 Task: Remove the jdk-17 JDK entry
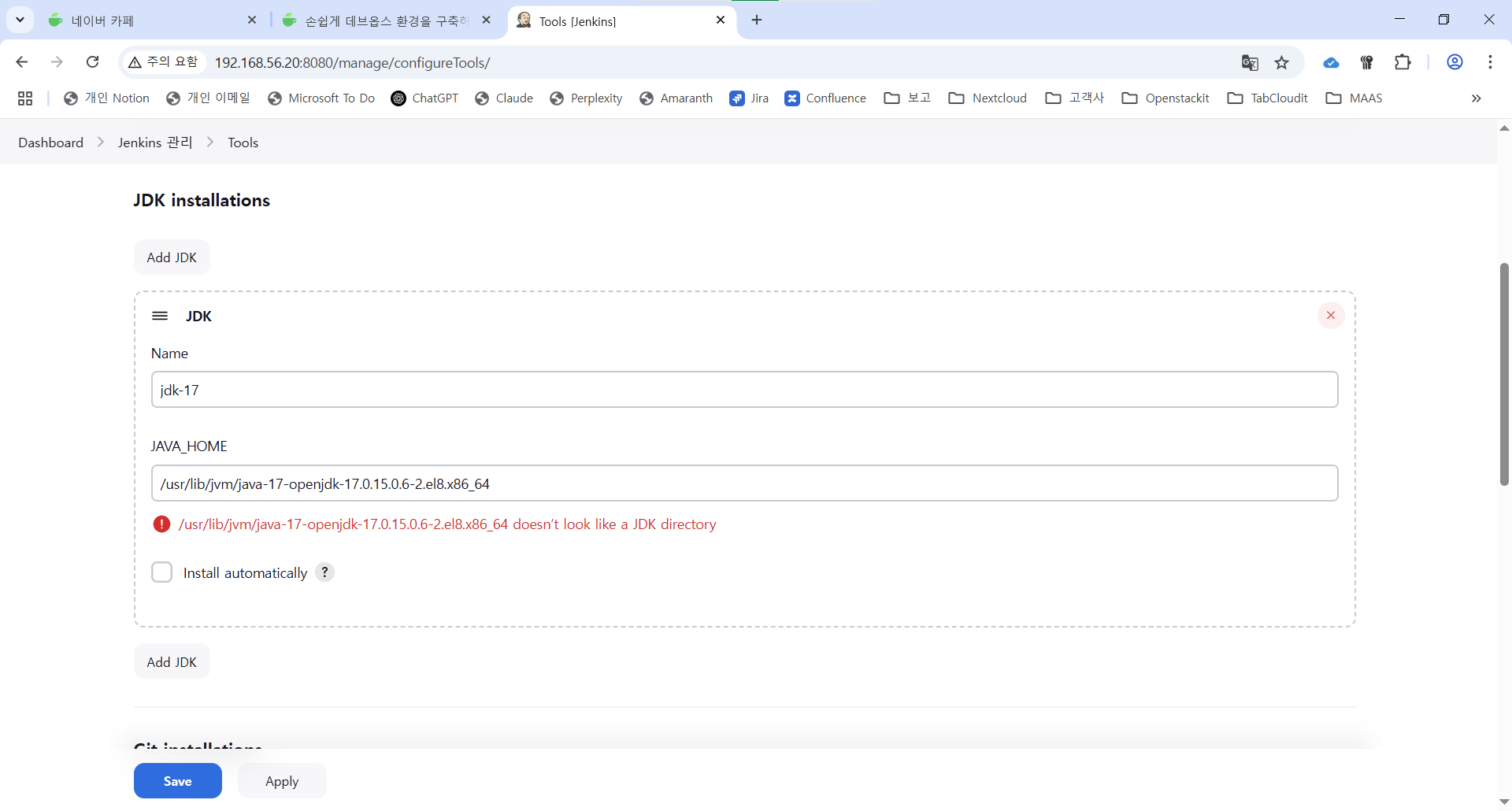1331,316
